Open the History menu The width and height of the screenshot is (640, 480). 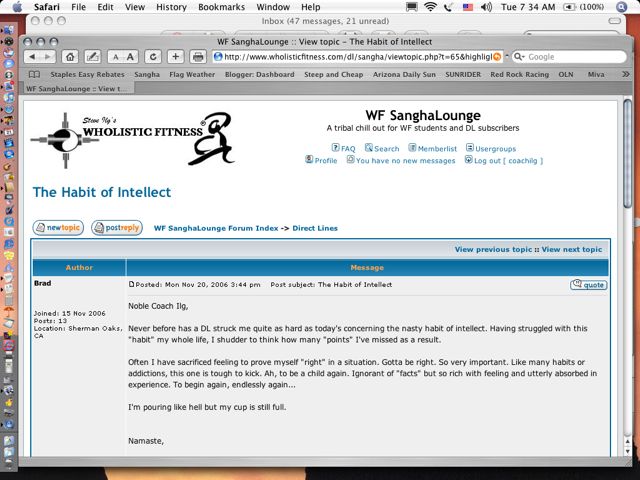(171, 7)
